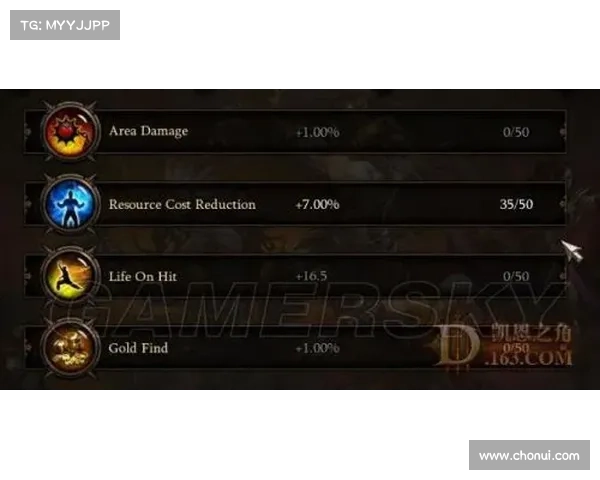Click the +7.00% Resource Cost Reduction value
This screenshot has width=600, height=480.
[x=318, y=204]
